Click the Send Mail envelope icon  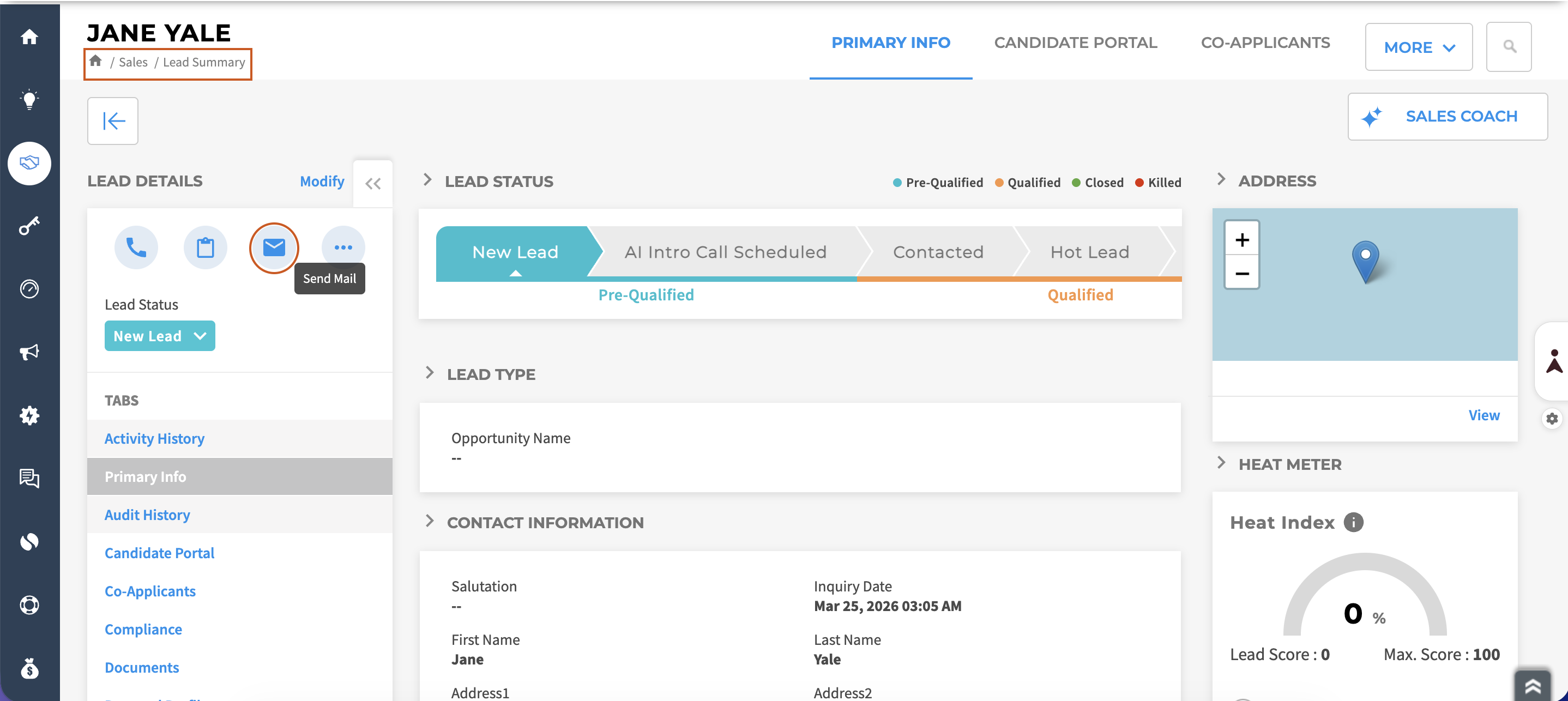click(274, 247)
